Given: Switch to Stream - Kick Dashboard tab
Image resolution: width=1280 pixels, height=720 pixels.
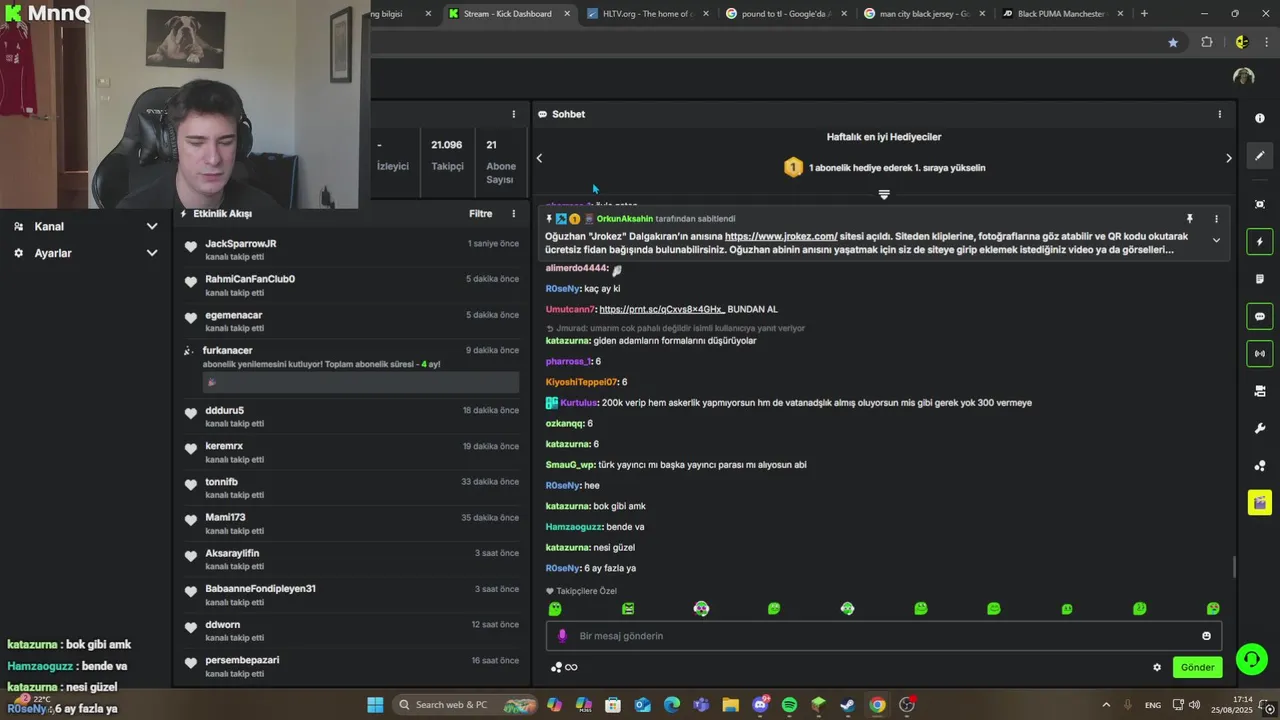Looking at the screenshot, I should (x=509, y=14).
